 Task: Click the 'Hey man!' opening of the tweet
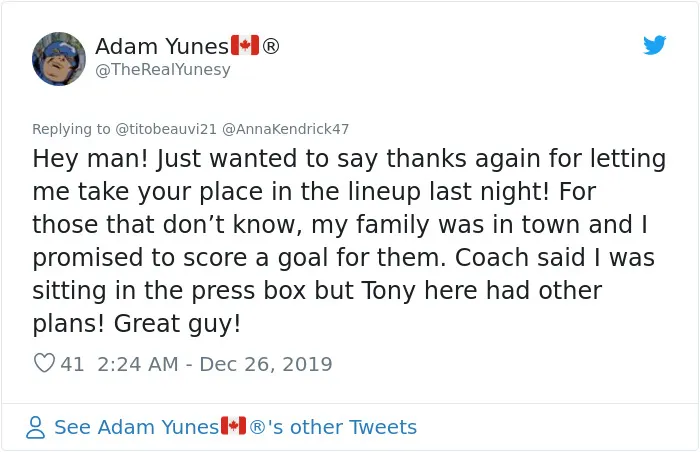tap(90, 159)
